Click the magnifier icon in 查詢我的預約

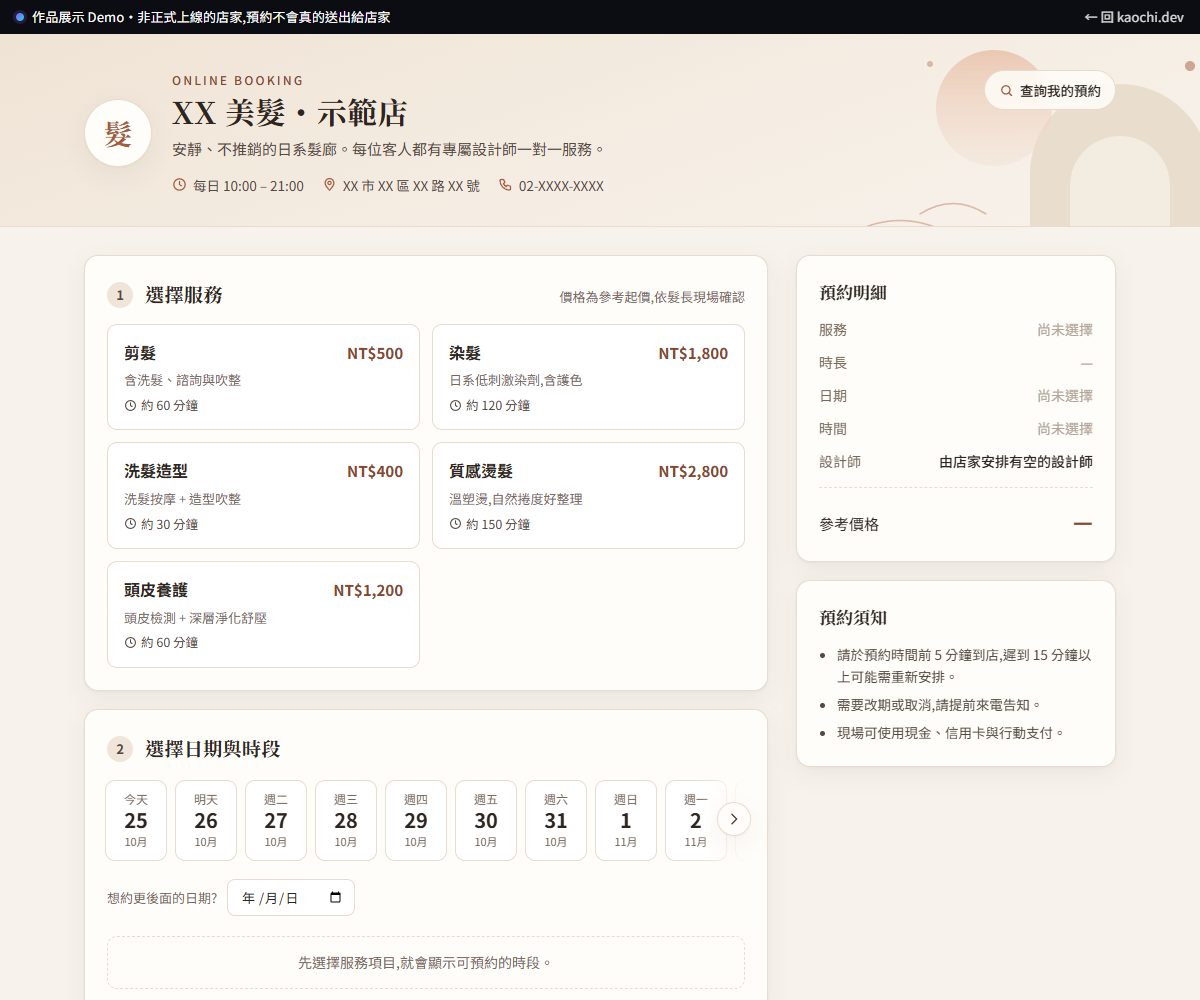[1007, 90]
